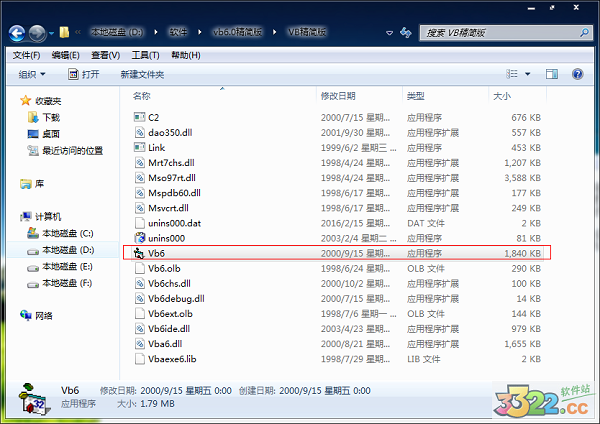Viewport: 600px width, 424px height.
Task: Select the C2 application icon
Action: pyautogui.click(x=139, y=117)
